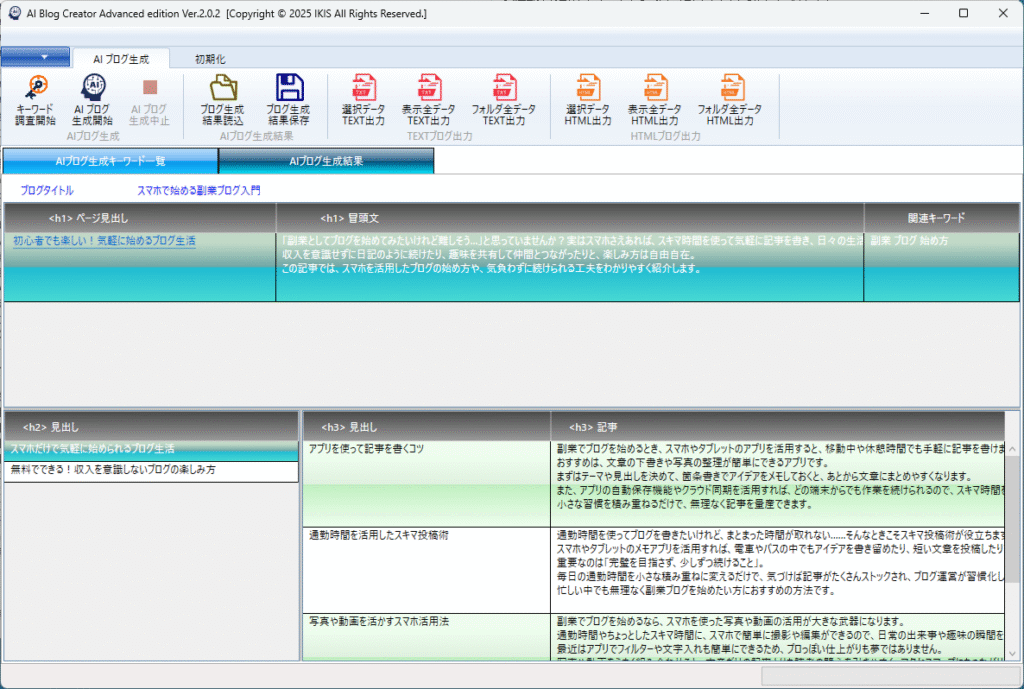This screenshot has height=689, width=1024.
Task: Export フォルダ全データ as HTML output
Action: click(729, 100)
